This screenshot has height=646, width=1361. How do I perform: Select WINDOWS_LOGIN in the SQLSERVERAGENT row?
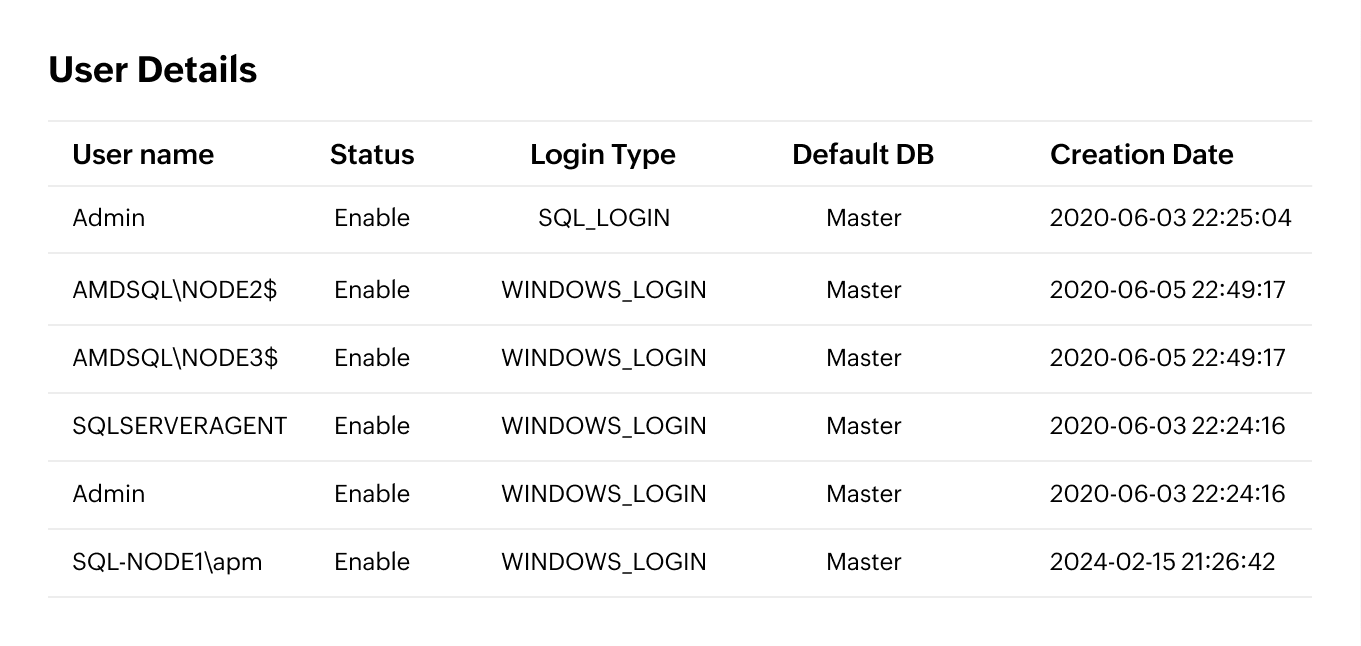604,426
